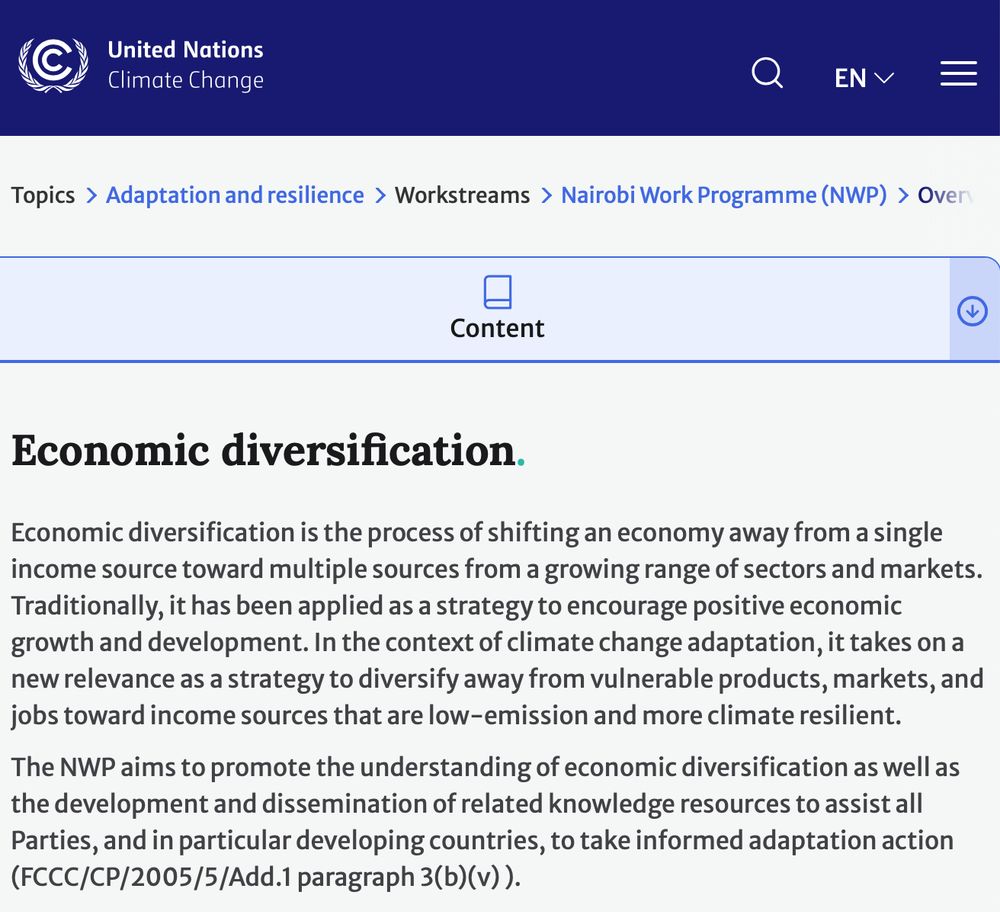Click United Nations Climate Change title text
This screenshot has height=912, width=1000.
186,65
